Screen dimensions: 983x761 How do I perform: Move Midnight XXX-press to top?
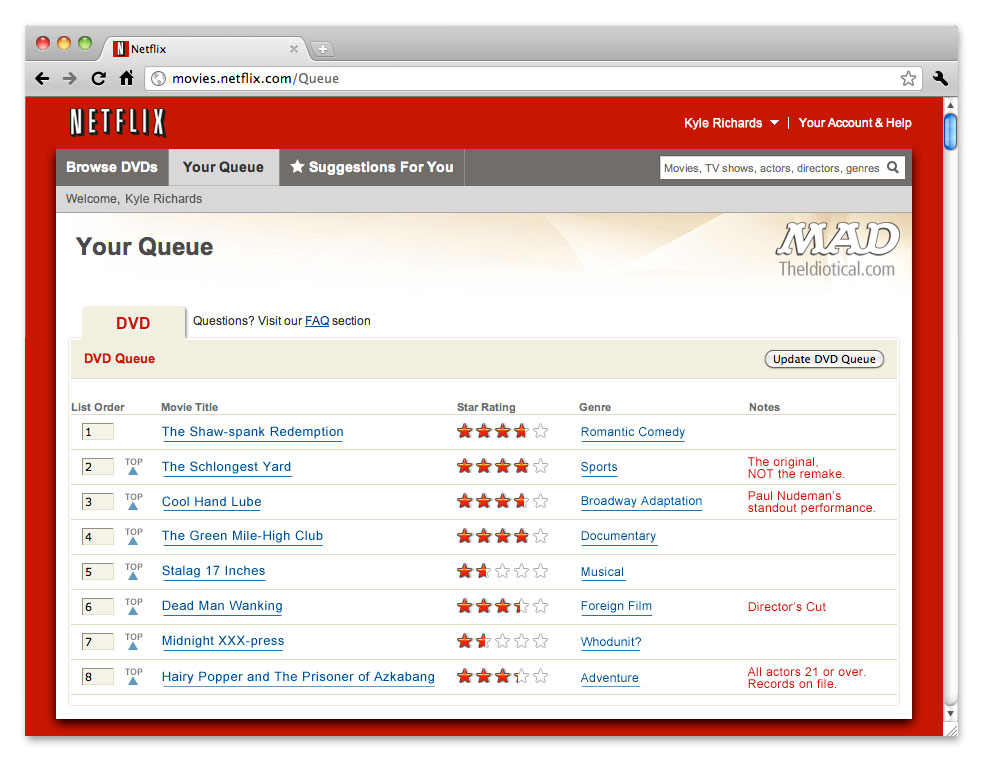coord(133,641)
